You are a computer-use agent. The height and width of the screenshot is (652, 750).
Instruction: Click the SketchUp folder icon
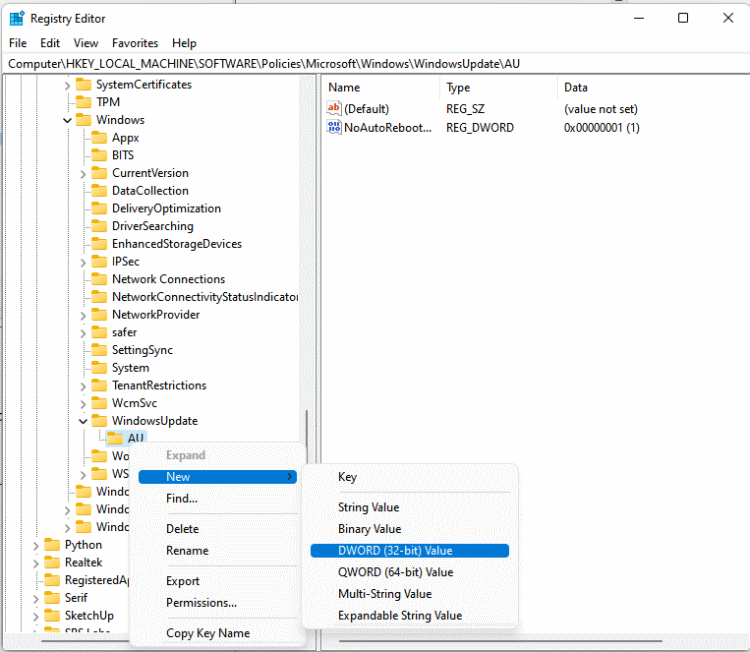(x=52, y=616)
